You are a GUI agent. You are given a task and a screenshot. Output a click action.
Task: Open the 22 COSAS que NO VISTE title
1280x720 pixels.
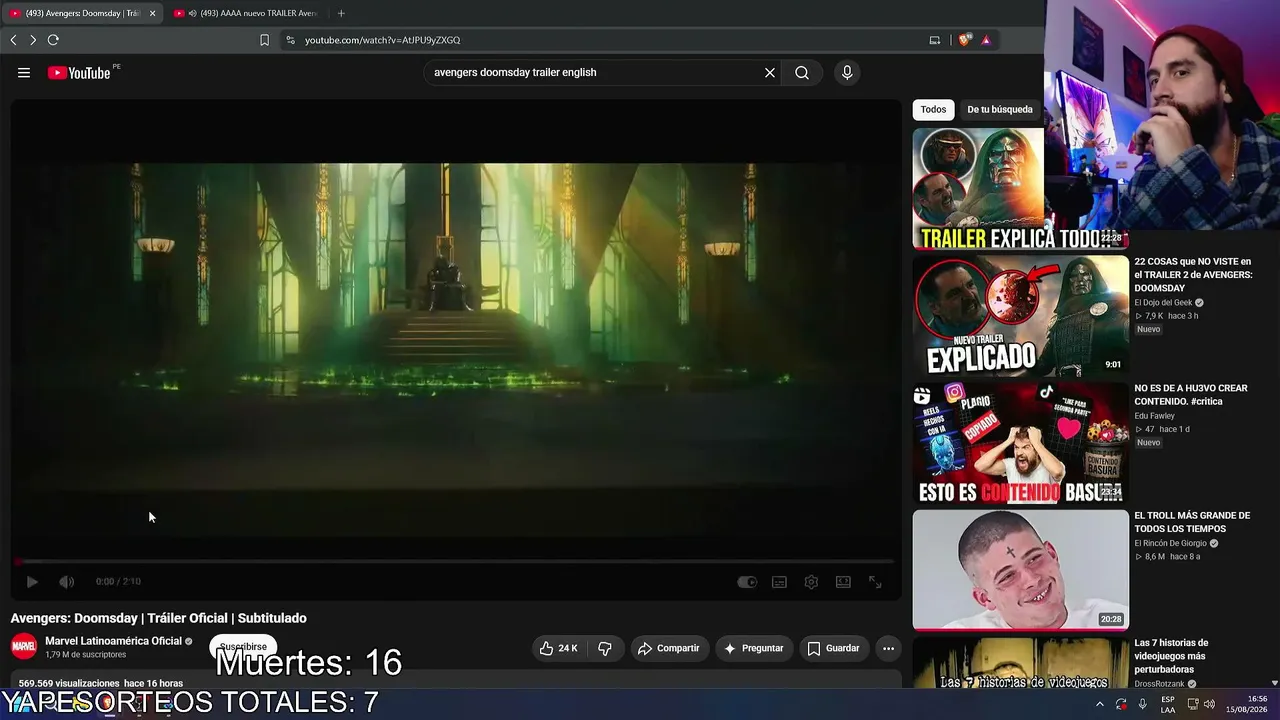(x=1193, y=275)
